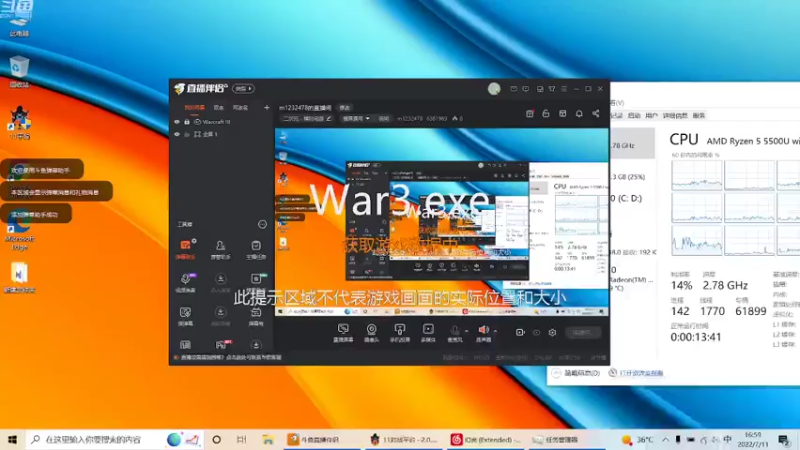The image size is (800, 450).
Task: Open the 房管助手 tool icon
Action: pyautogui.click(x=220, y=249)
